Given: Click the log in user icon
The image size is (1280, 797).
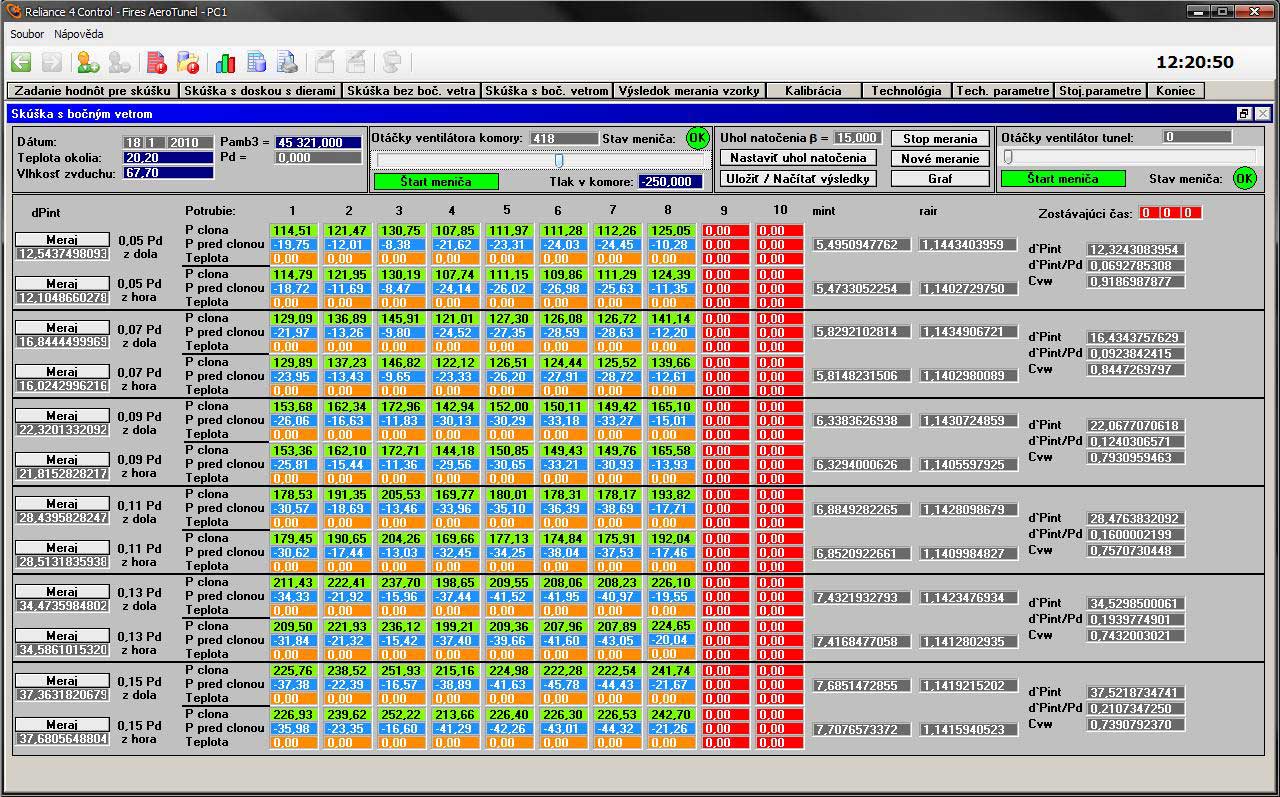Looking at the screenshot, I should point(88,62).
